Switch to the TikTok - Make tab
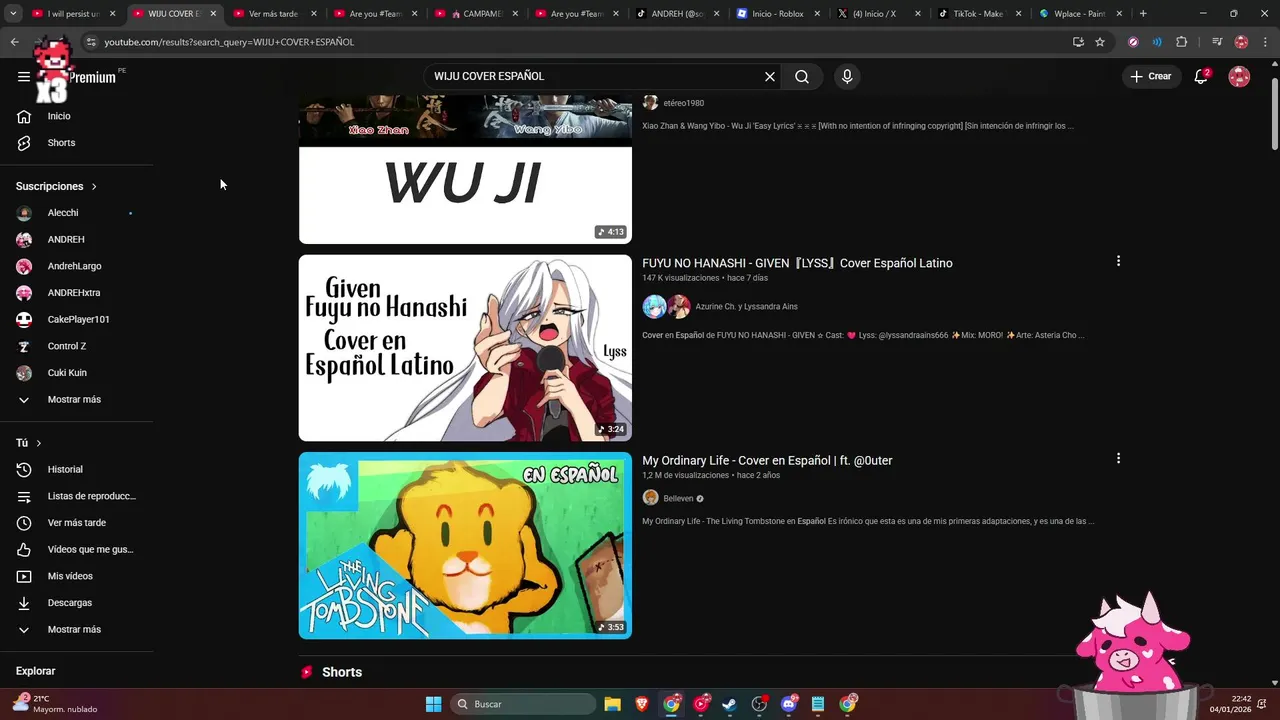1280x720 pixels. click(979, 14)
